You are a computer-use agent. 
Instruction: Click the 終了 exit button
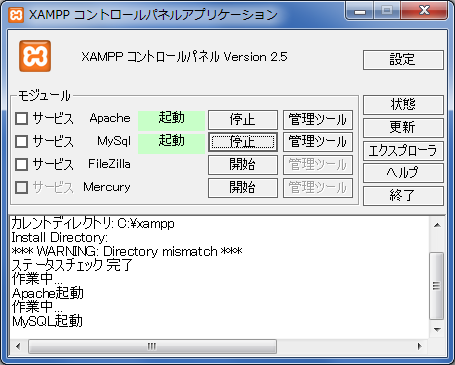pos(403,196)
